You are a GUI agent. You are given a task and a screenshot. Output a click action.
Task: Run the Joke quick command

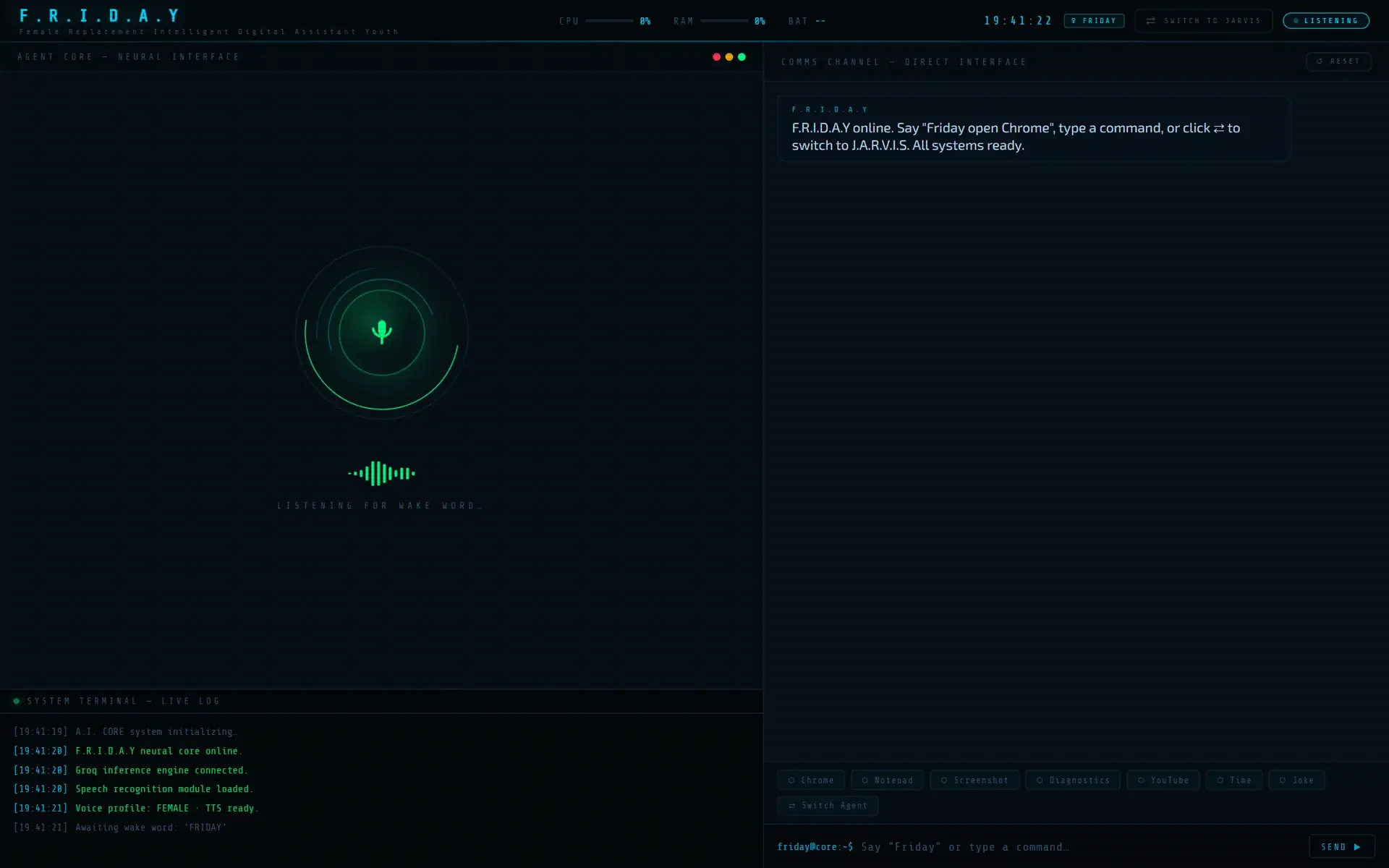coord(1296,780)
